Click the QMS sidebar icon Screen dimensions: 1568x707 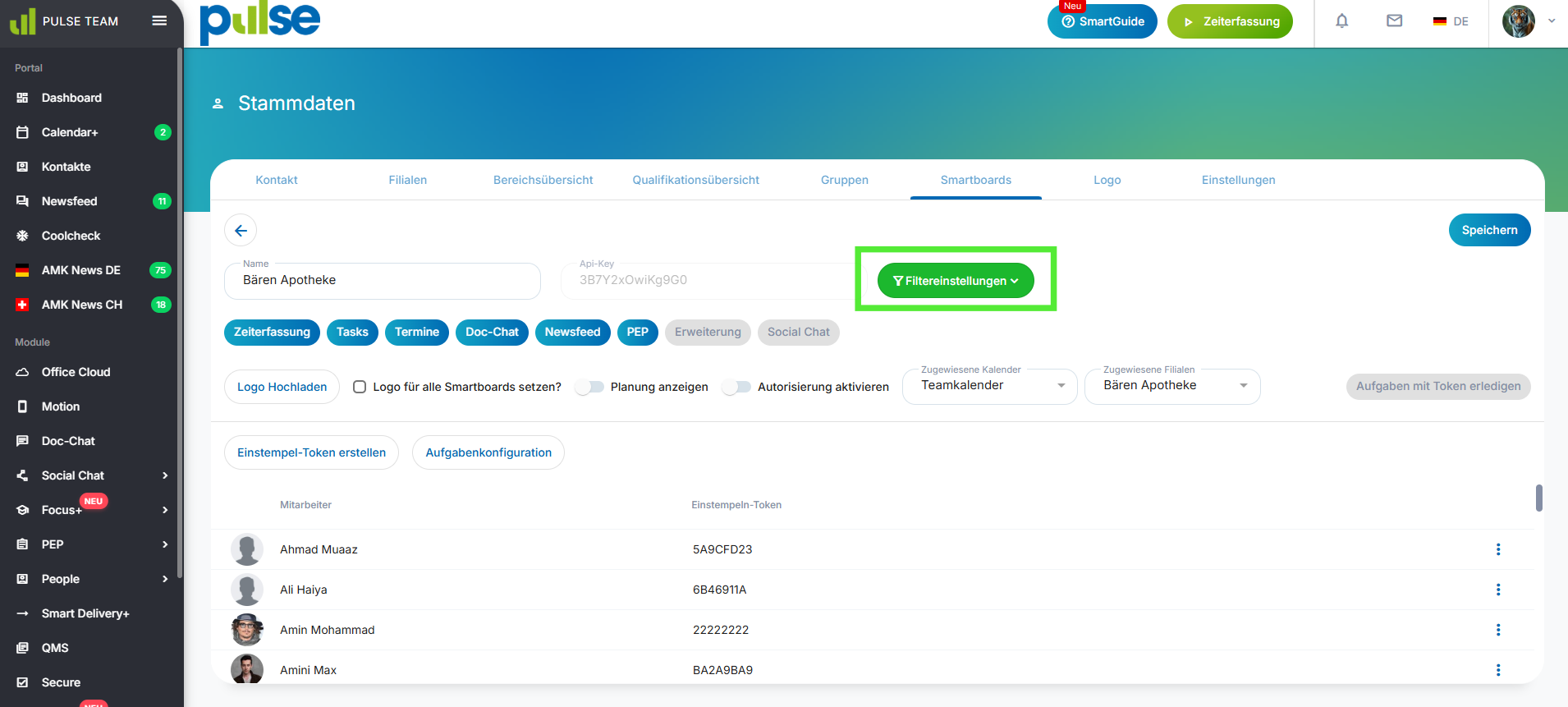(x=23, y=648)
